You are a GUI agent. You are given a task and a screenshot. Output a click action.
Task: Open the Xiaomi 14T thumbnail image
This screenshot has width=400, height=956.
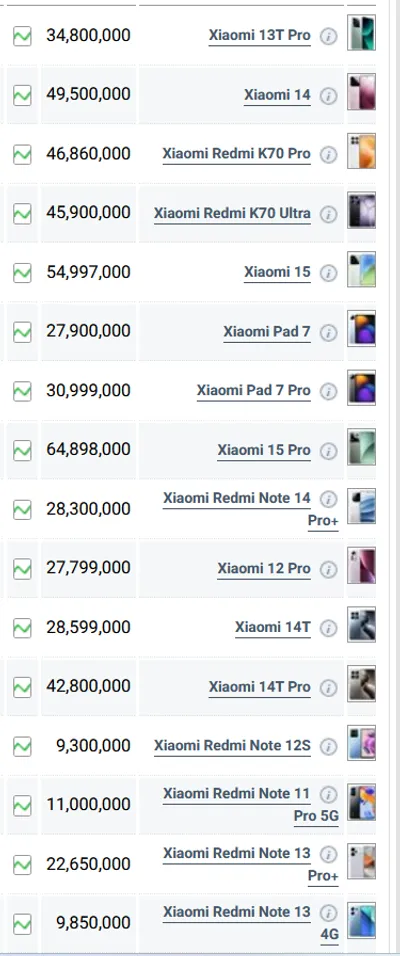(x=362, y=624)
